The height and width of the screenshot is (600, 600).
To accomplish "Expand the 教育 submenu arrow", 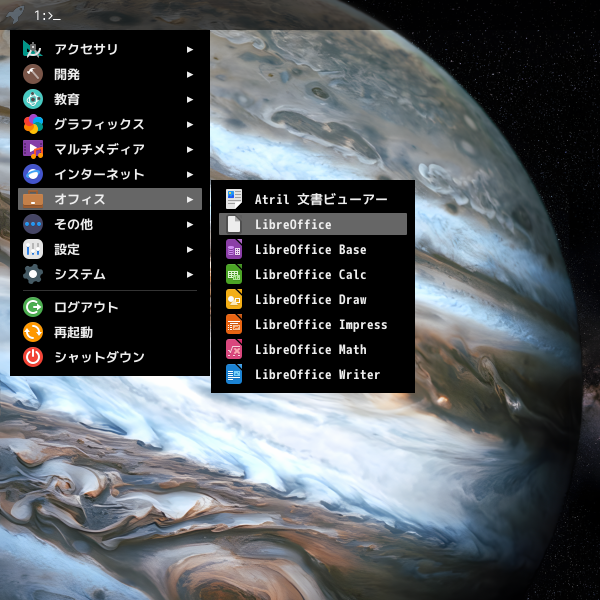I will [x=190, y=99].
